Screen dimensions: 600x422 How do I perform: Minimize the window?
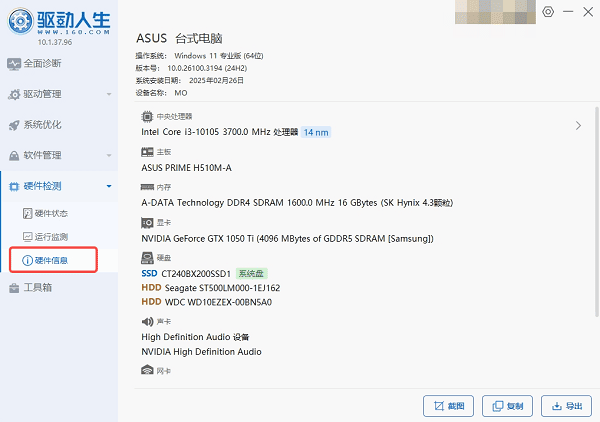pos(568,12)
